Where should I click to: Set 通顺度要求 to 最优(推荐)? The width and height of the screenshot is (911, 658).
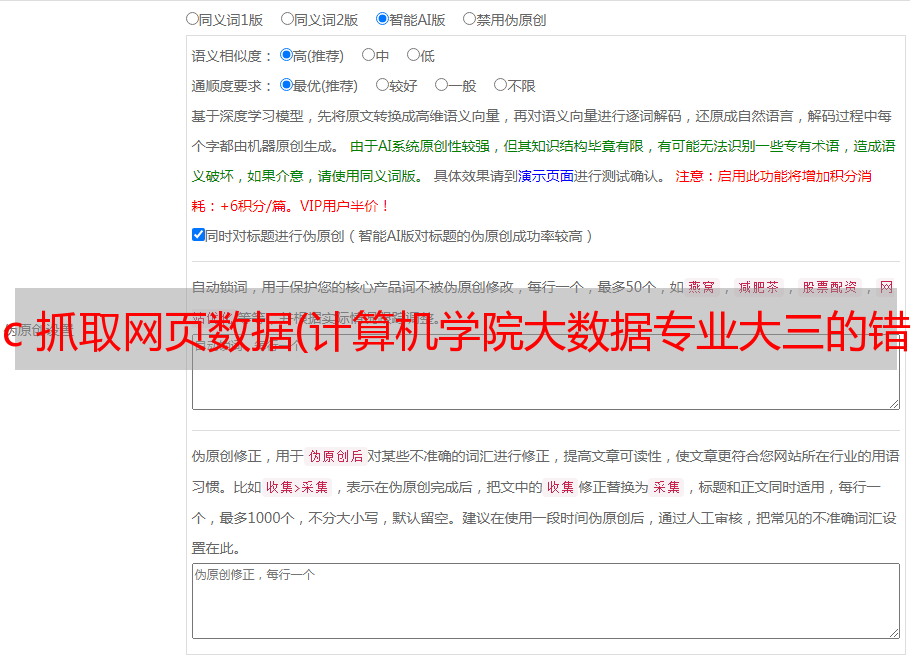pos(287,86)
